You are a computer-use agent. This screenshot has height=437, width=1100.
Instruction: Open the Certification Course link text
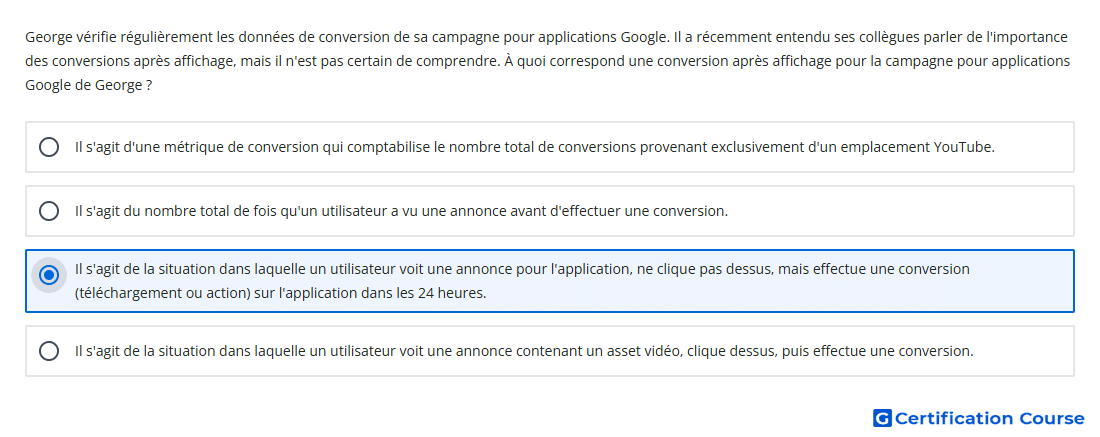pos(990,419)
